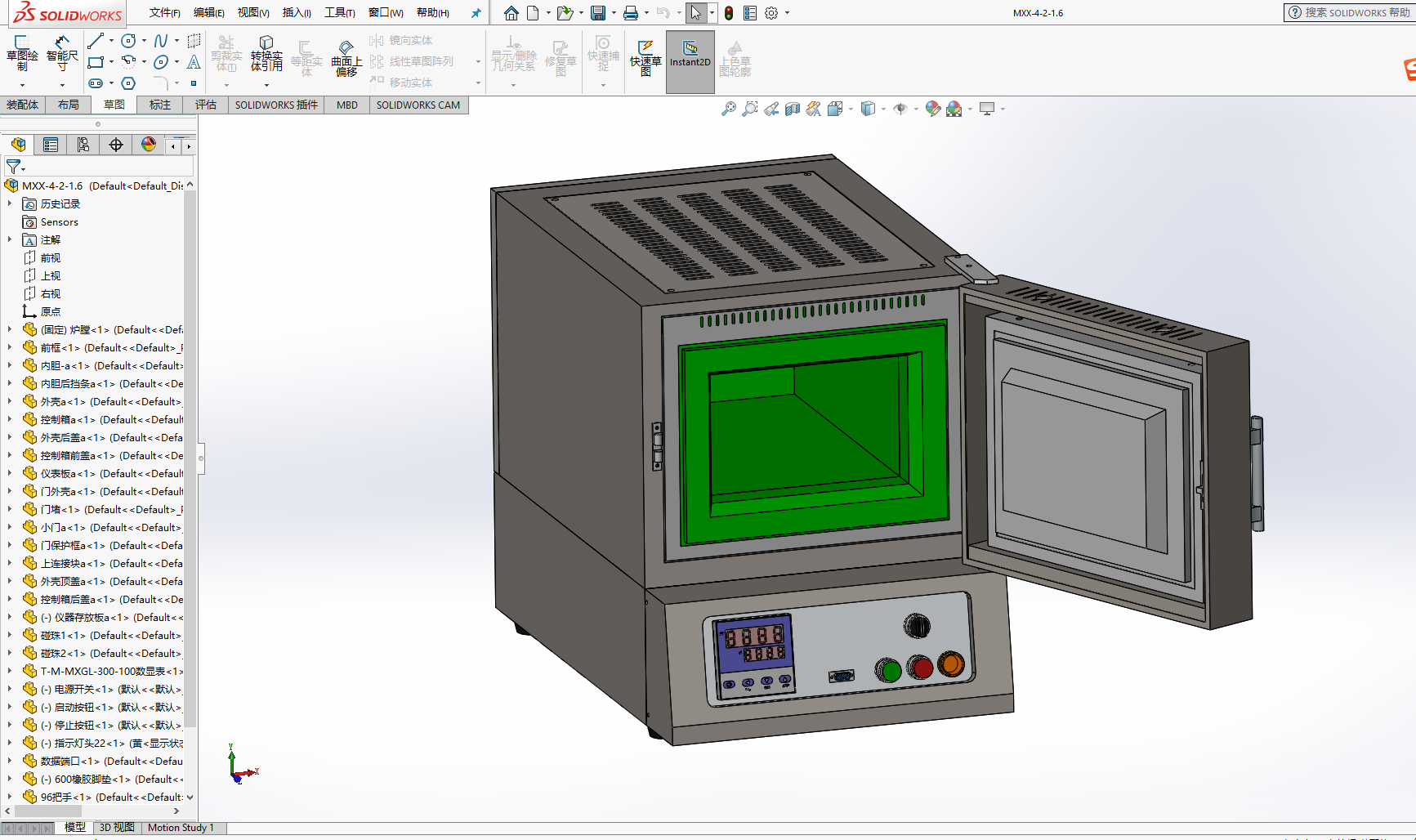
Task: Switch to the MBD ribbon tab
Action: point(347,105)
